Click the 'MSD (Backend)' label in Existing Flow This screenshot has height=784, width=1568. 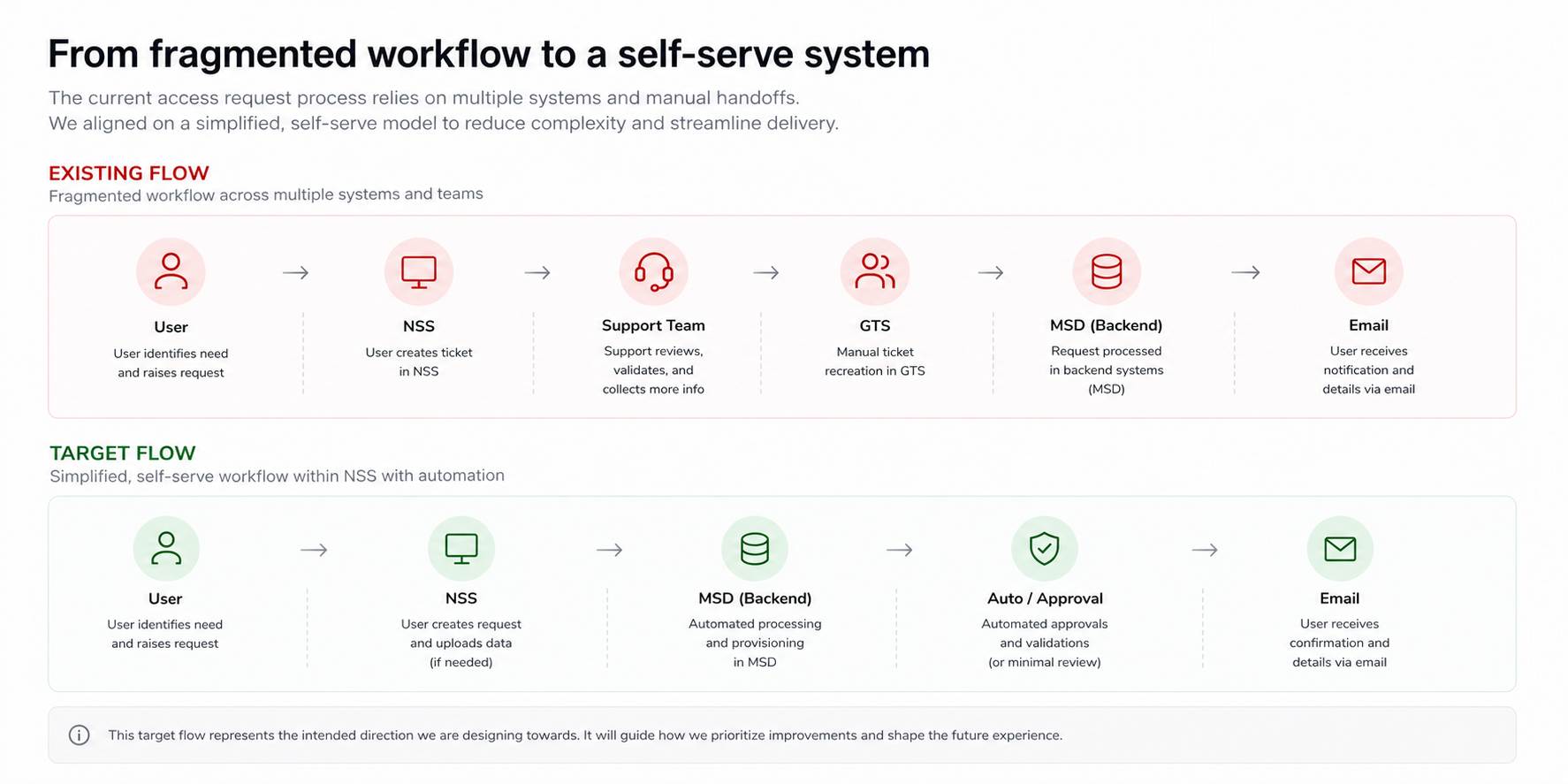point(1107,325)
